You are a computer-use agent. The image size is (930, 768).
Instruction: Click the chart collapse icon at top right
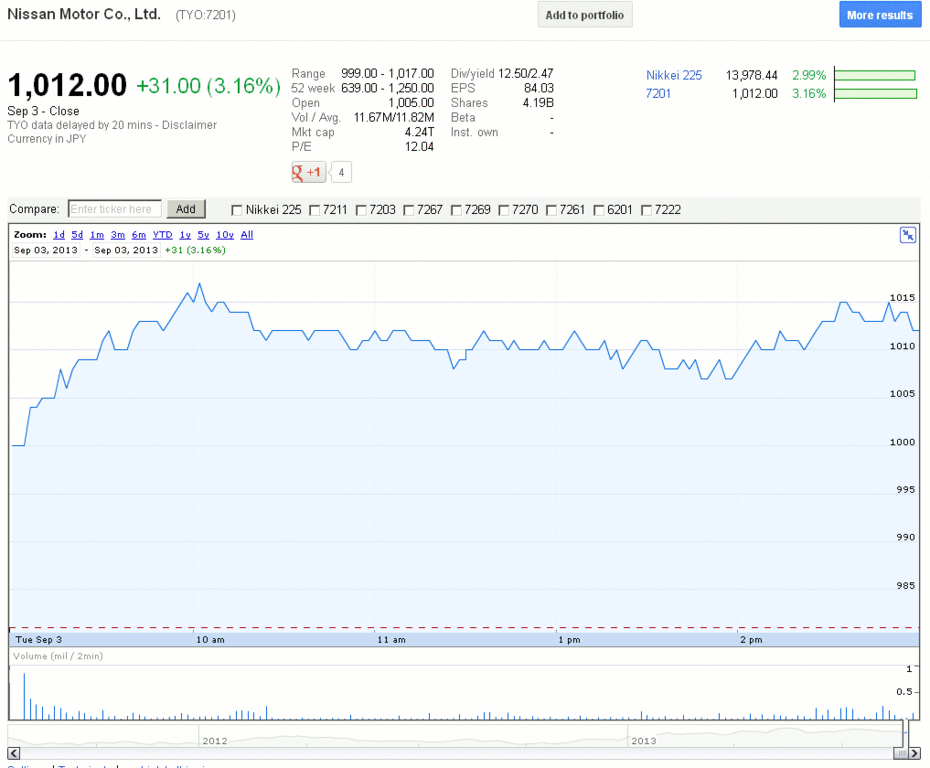pos(907,235)
